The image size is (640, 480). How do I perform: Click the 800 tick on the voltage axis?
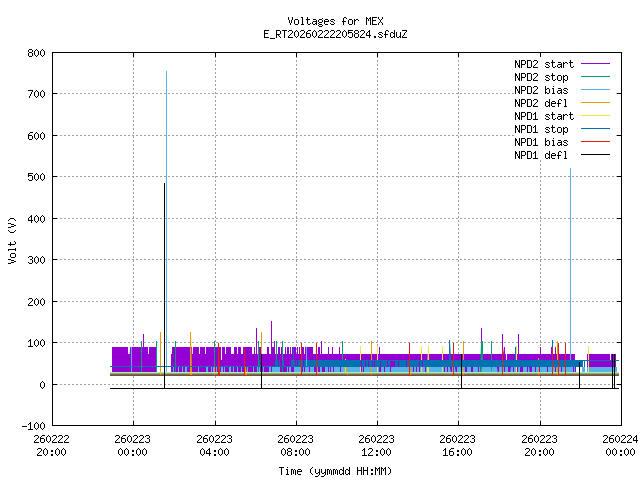point(34,52)
